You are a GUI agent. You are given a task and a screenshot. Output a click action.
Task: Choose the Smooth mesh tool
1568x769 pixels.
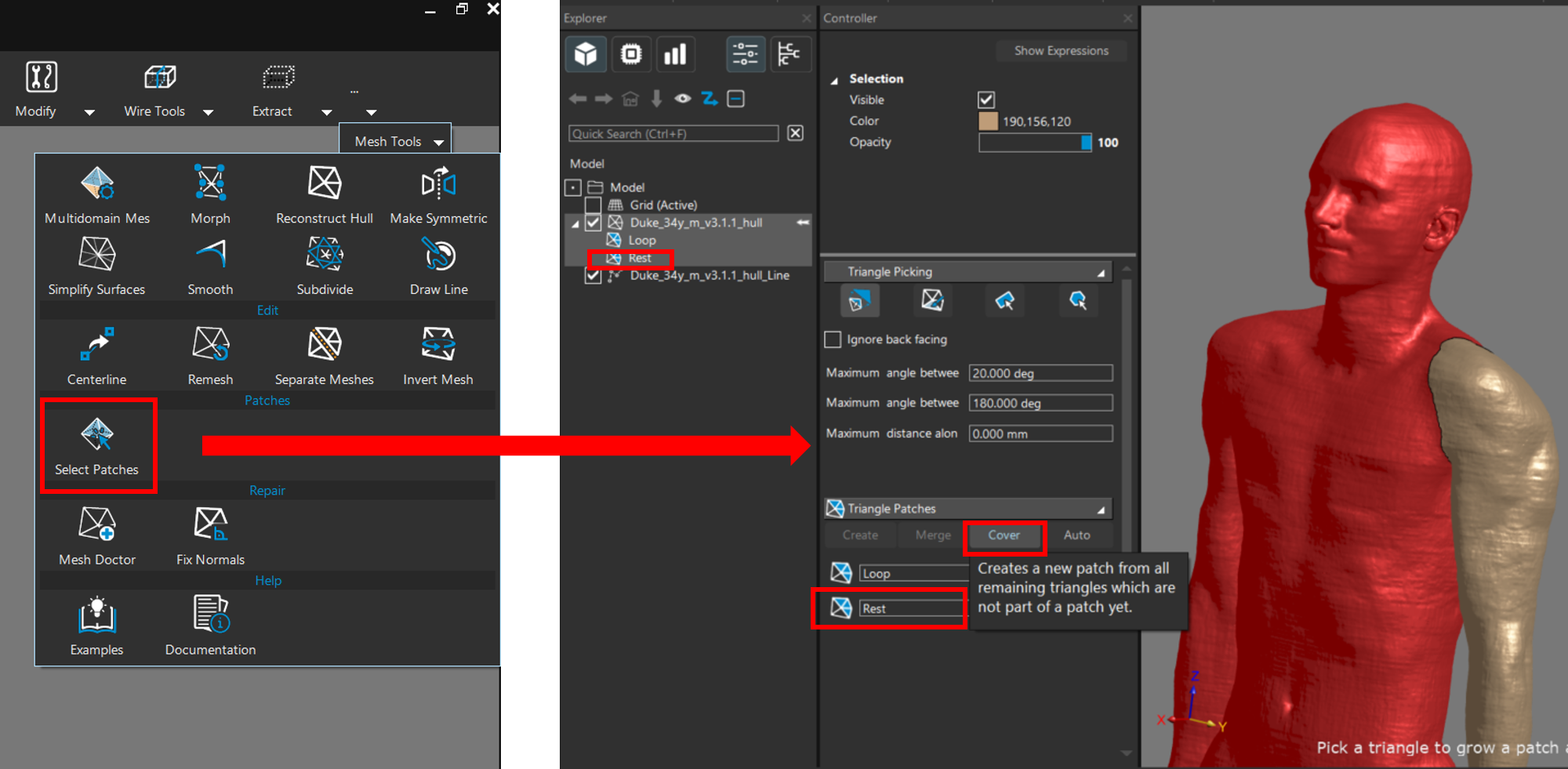point(210,255)
